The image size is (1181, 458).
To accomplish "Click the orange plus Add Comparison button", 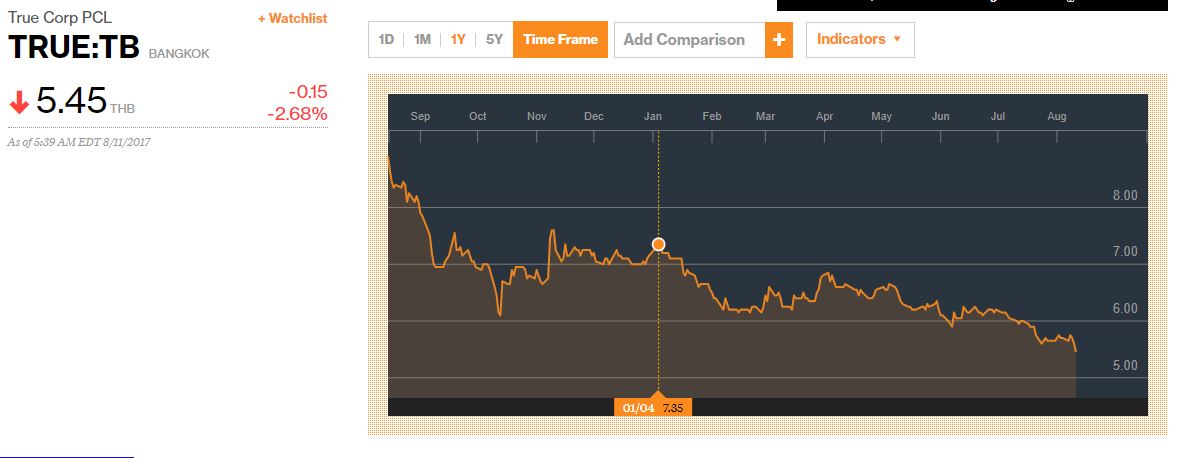I will coord(779,40).
